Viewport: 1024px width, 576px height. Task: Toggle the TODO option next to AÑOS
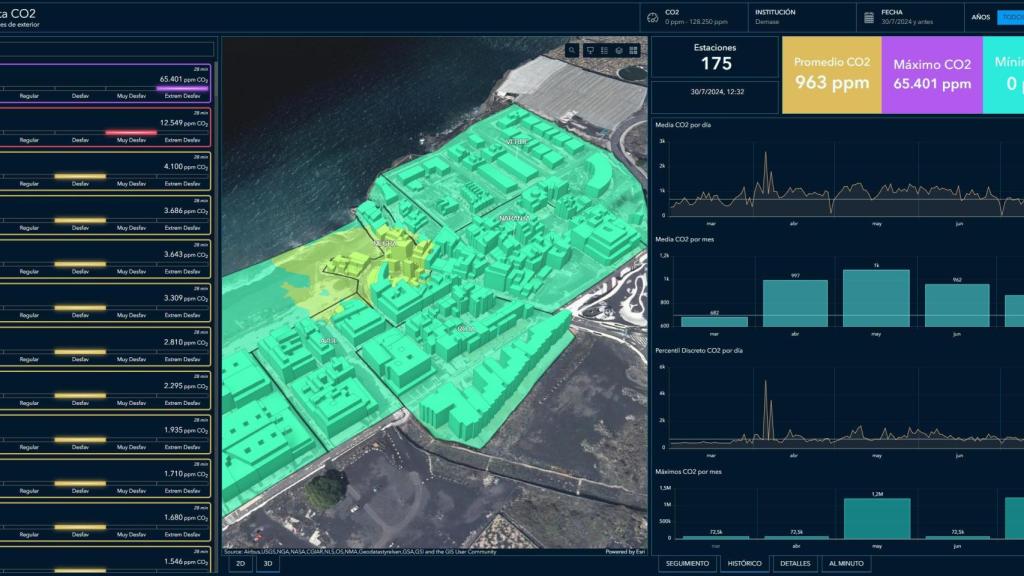pyautogui.click(x=1011, y=15)
